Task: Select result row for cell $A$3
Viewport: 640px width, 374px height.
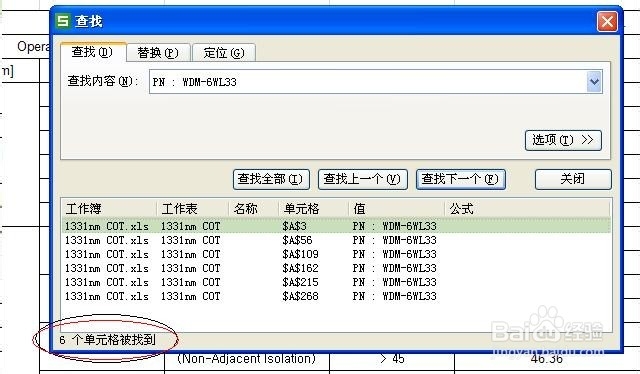Action: coord(336,226)
